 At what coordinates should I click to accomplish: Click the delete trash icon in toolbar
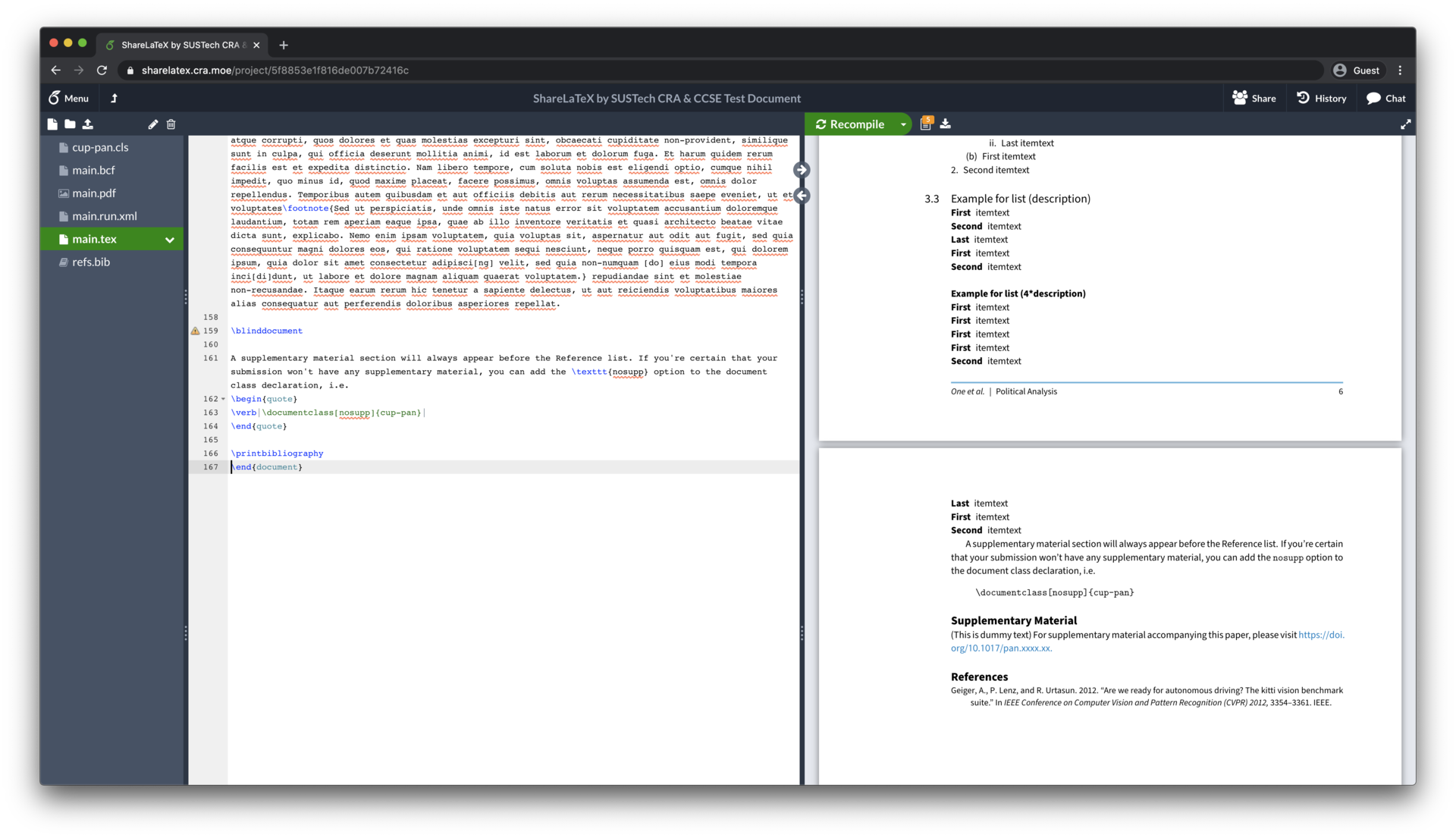pos(170,123)
